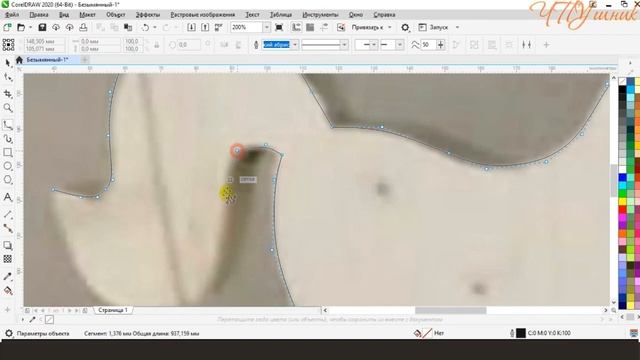Image resolution: width=640 pixels, height=360 pixels.
Task: Open the Options gear icon in toolbar
Action: point(405,27)
